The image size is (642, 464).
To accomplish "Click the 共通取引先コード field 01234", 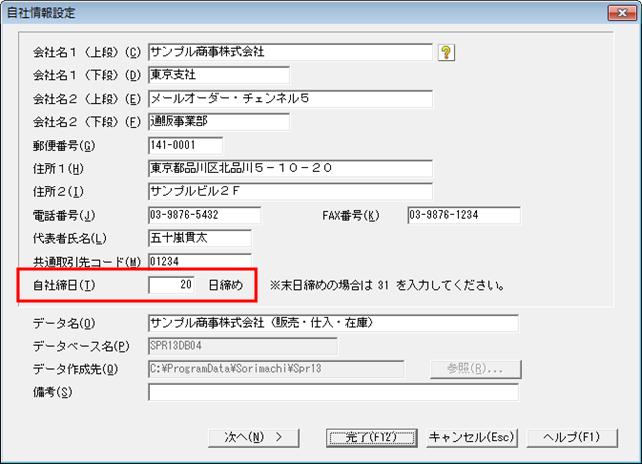I will 200,261.
